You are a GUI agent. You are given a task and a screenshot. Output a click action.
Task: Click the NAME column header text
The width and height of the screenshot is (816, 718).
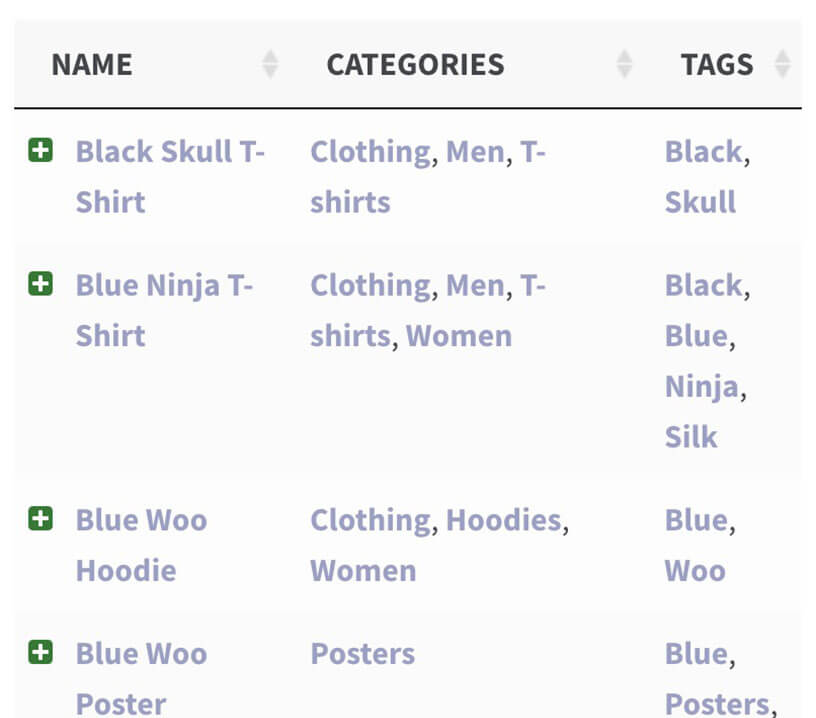coord(92,65)
